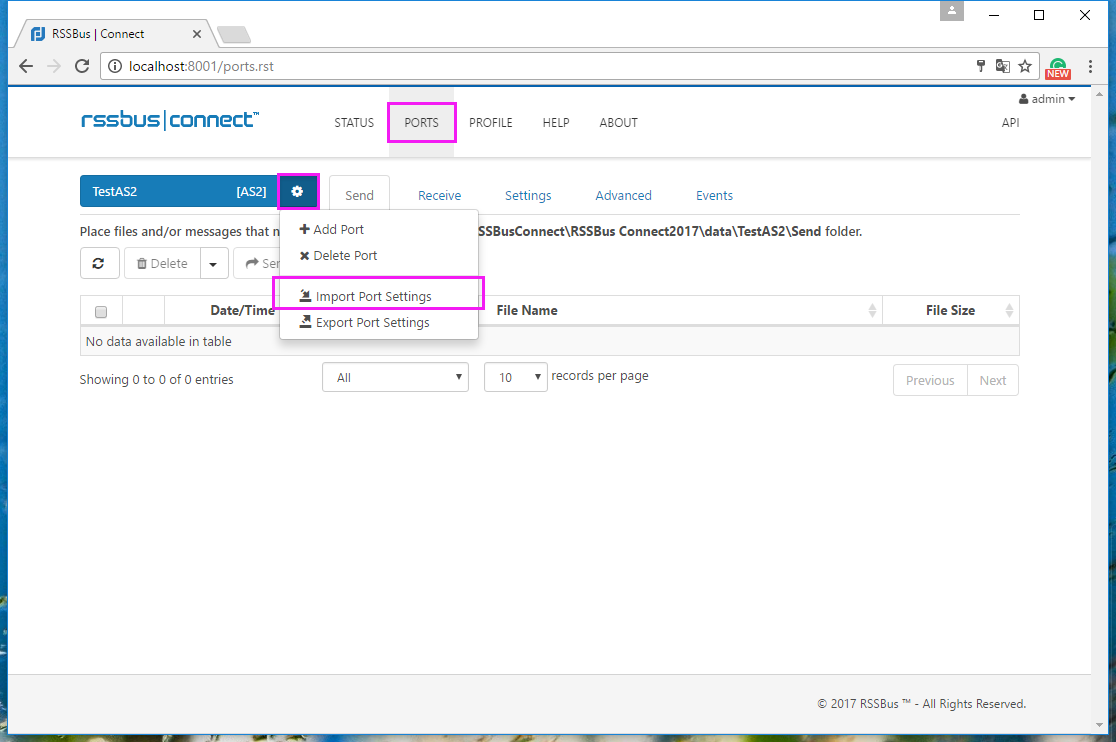
Task: Click the translate icon in the address bar
Action: [1003, 66]
